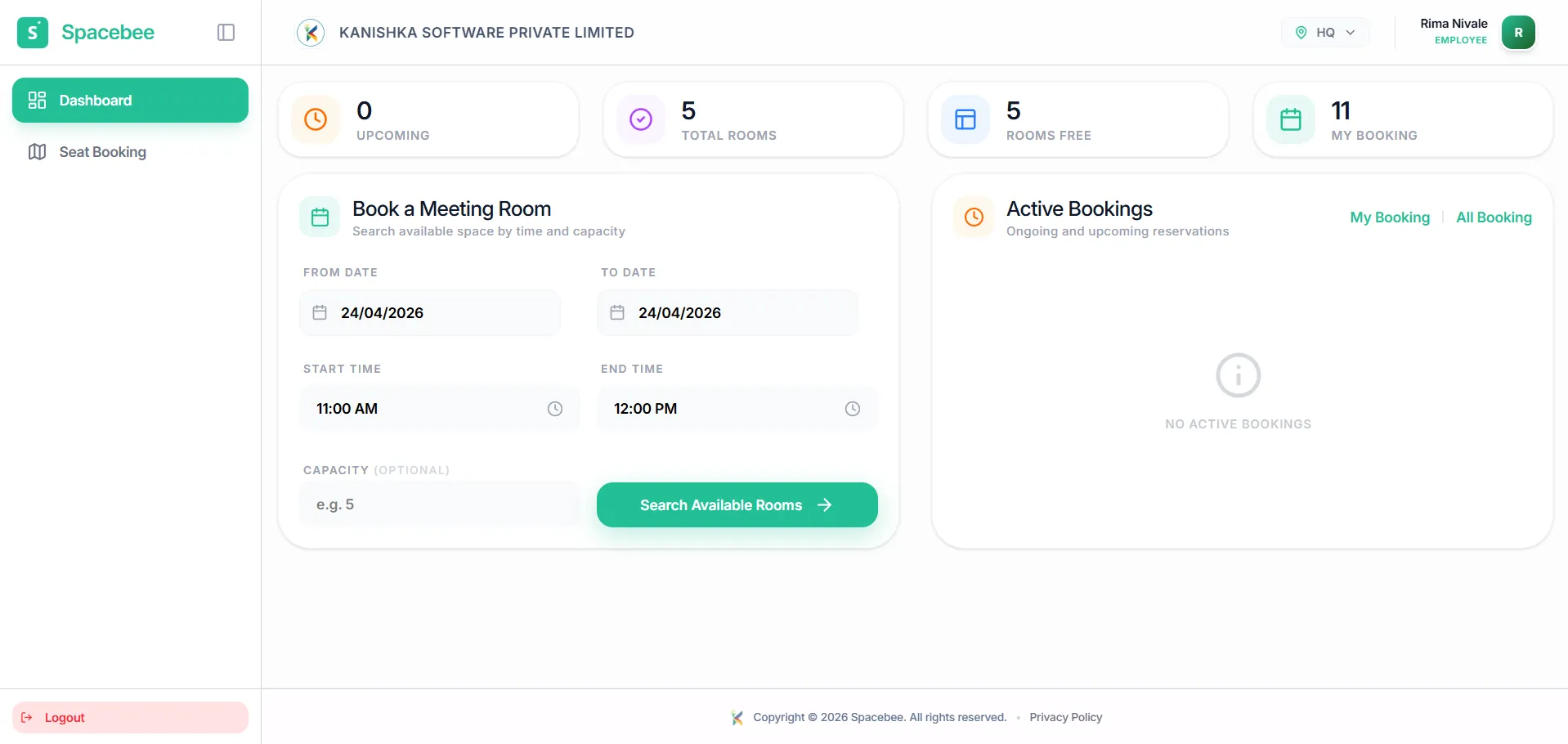This screenshot has width=1568, height=744.
Task: Click the Seat Booking map icon
Action: (x=37, y=152)
